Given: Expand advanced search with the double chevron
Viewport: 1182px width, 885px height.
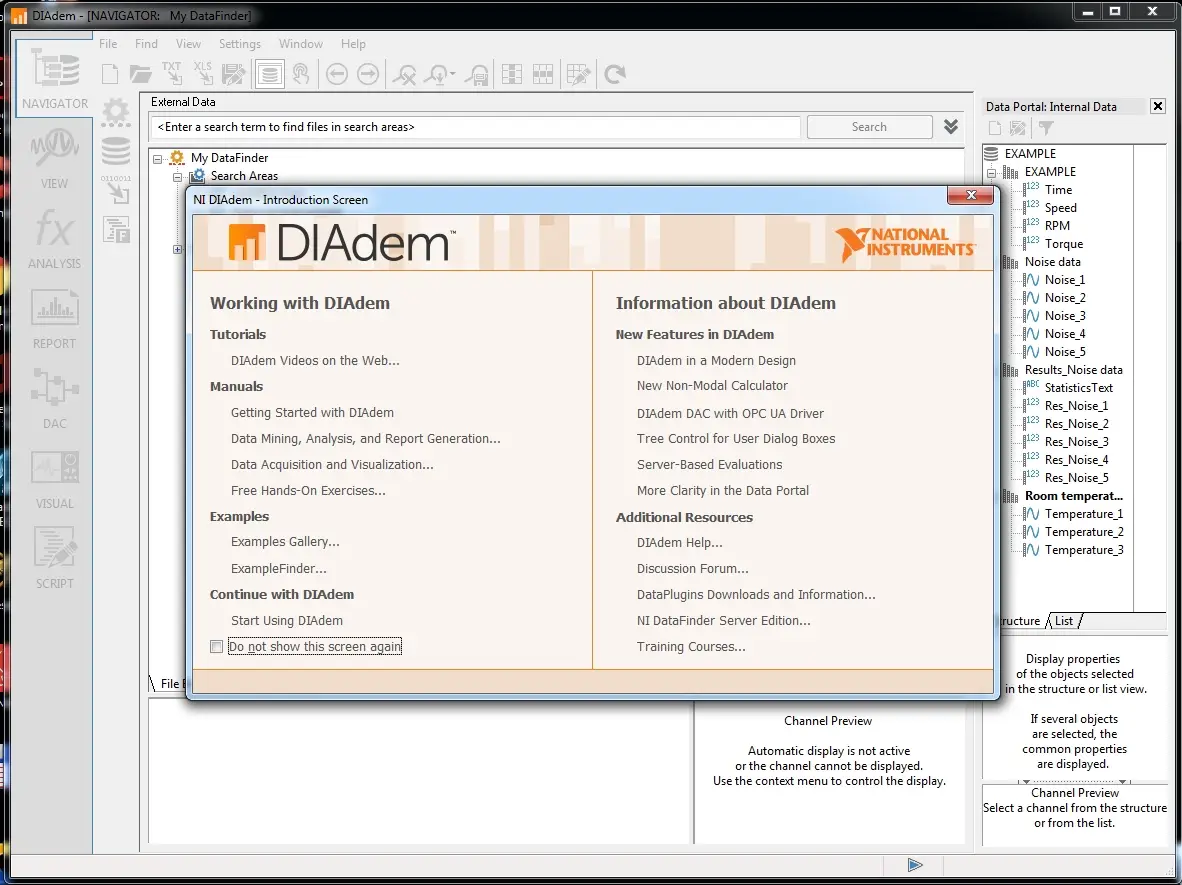Looking at the screenshot, I should [951, 127].
